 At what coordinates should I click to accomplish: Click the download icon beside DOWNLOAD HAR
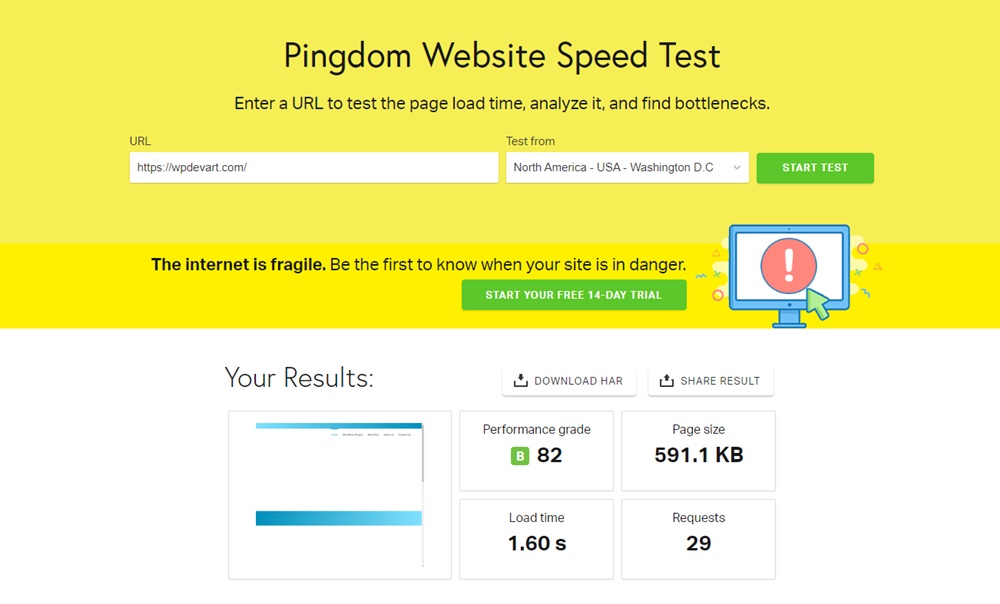[x=520, y=381]
